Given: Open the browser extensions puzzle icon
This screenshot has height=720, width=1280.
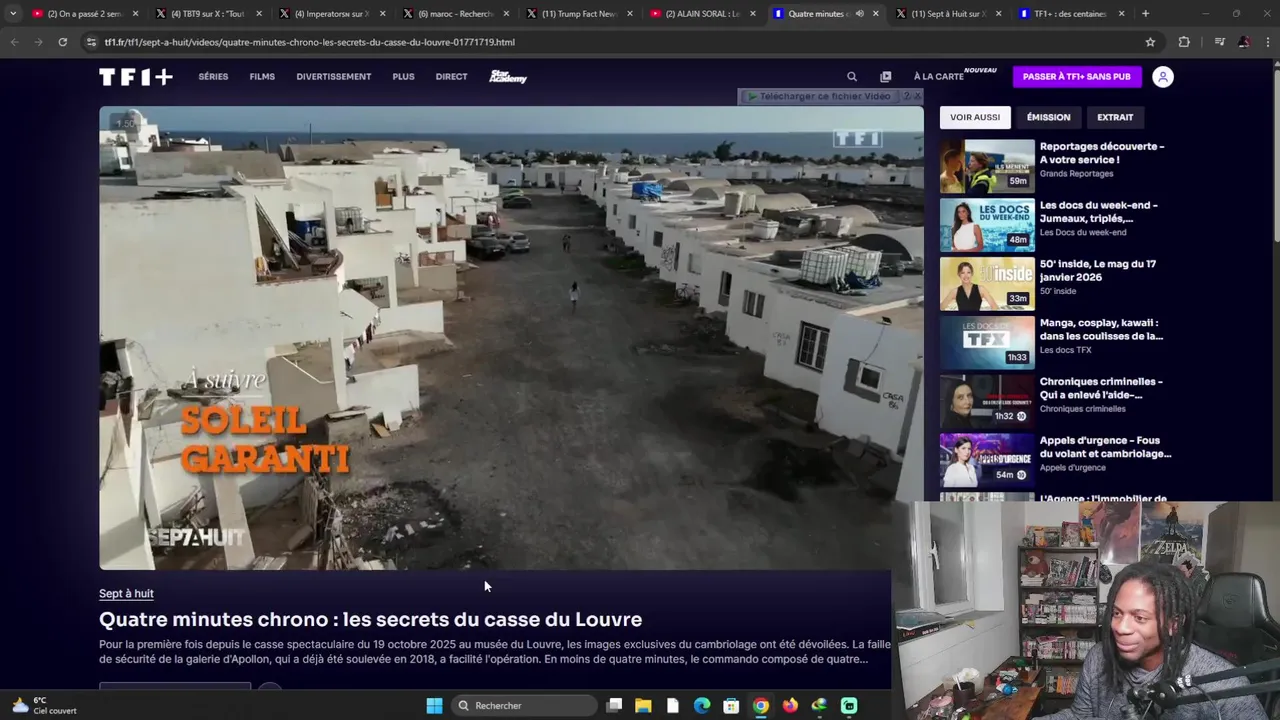Looking at the screenshot, I should coord(1184,42).
